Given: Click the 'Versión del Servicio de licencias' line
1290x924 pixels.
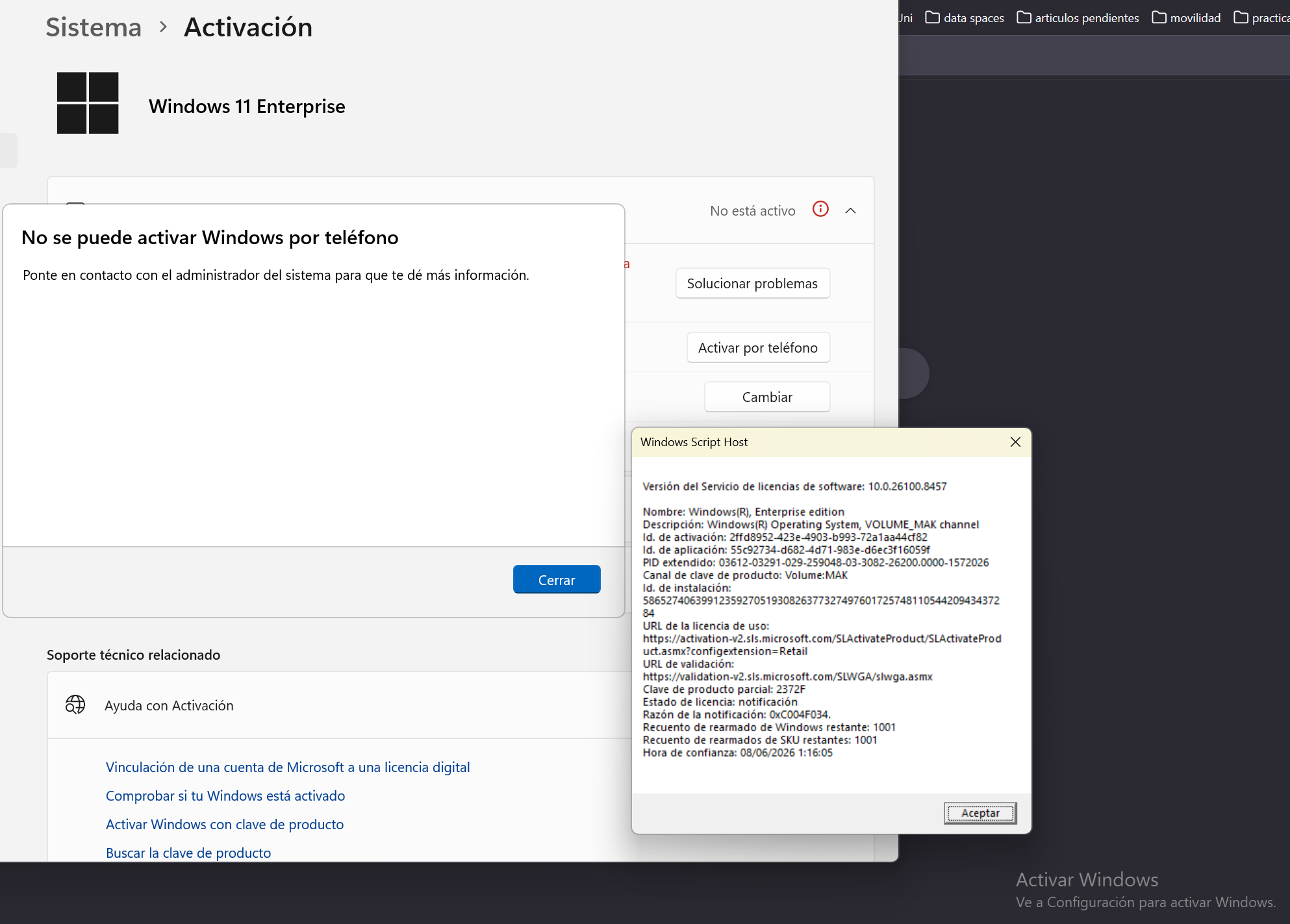Looking at the screenshot, I should [794, 486].
